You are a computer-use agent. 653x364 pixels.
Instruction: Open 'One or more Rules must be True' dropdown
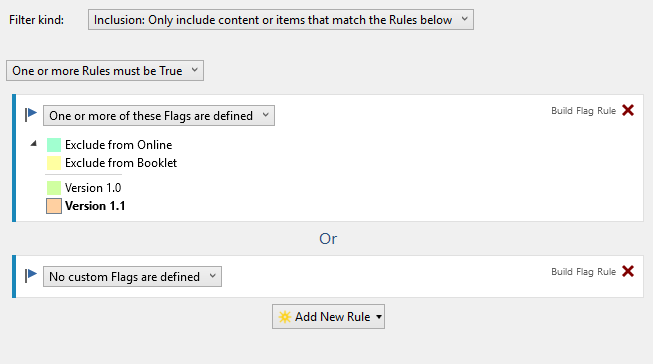[x=105, y=70]
